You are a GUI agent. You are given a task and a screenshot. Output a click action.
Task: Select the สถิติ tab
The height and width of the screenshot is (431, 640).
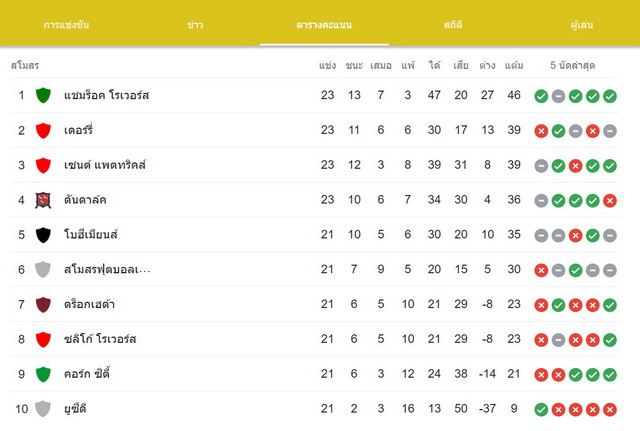tap(453, 24)
